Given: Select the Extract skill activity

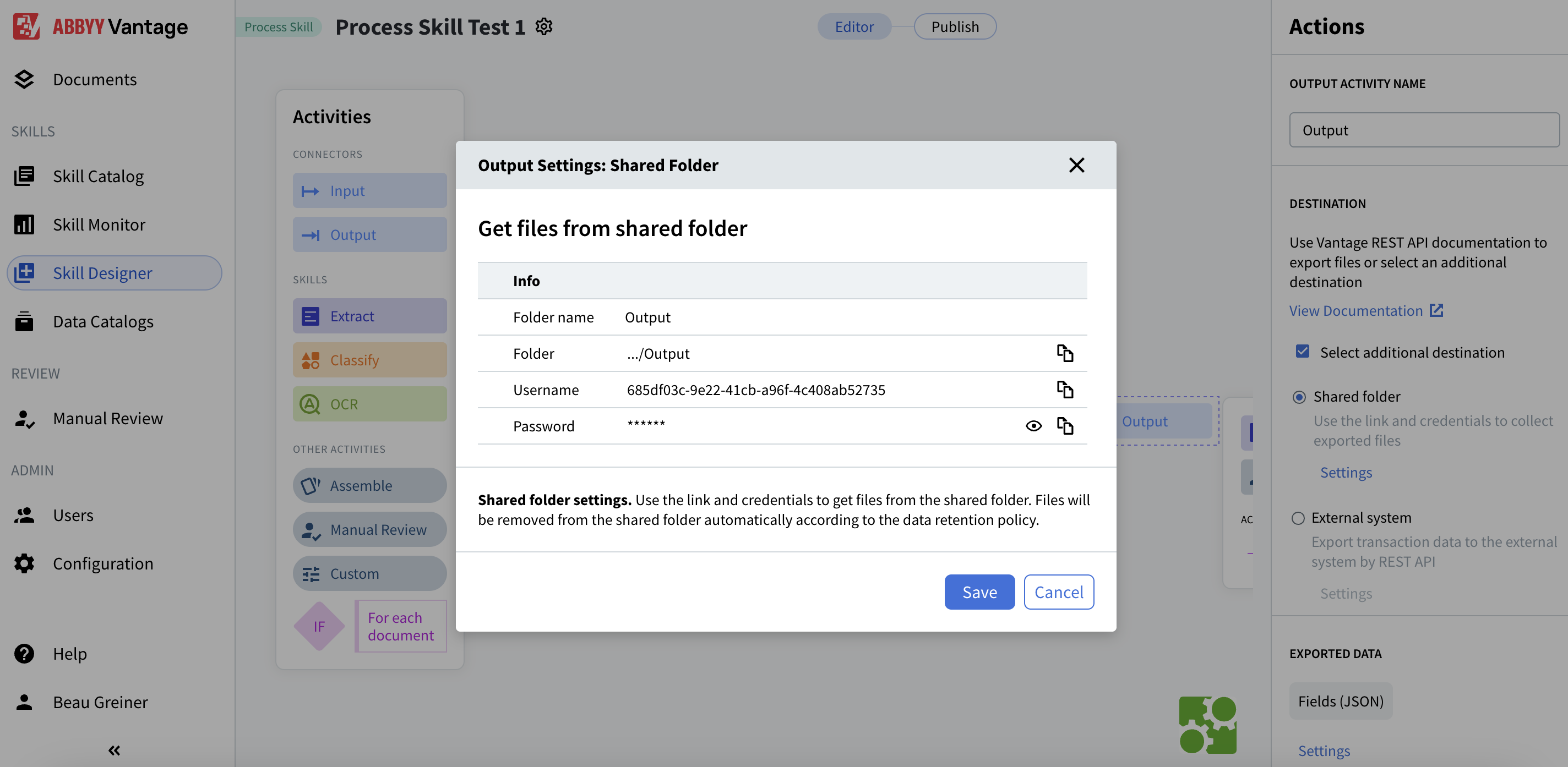Looking at the screenshot, I should pyautogui.click(x=369, y=316).
